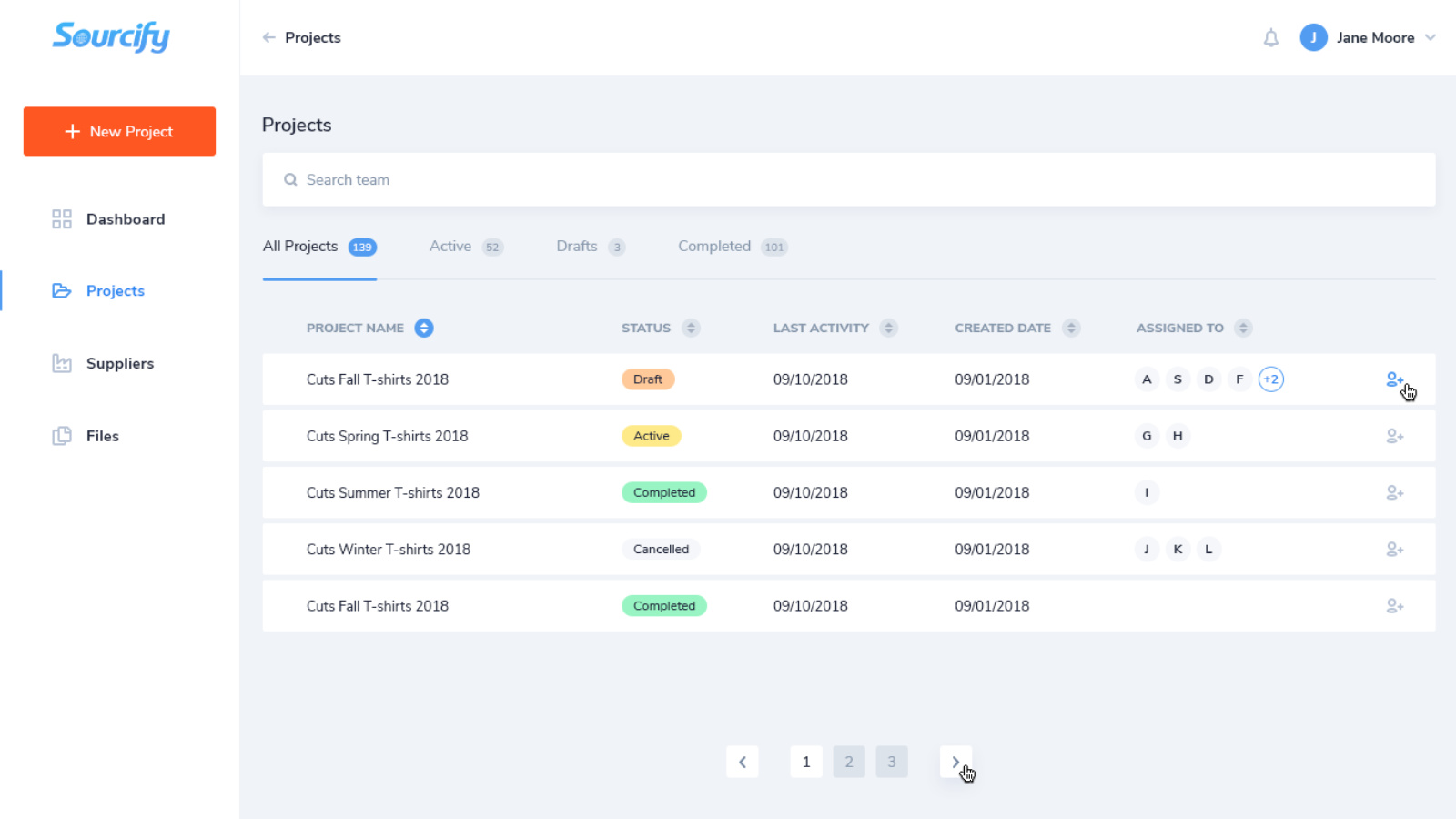Viewport: 1456px width, 819px height.
Task: Select page 3 in pagination
Action: tap(892, 762)
